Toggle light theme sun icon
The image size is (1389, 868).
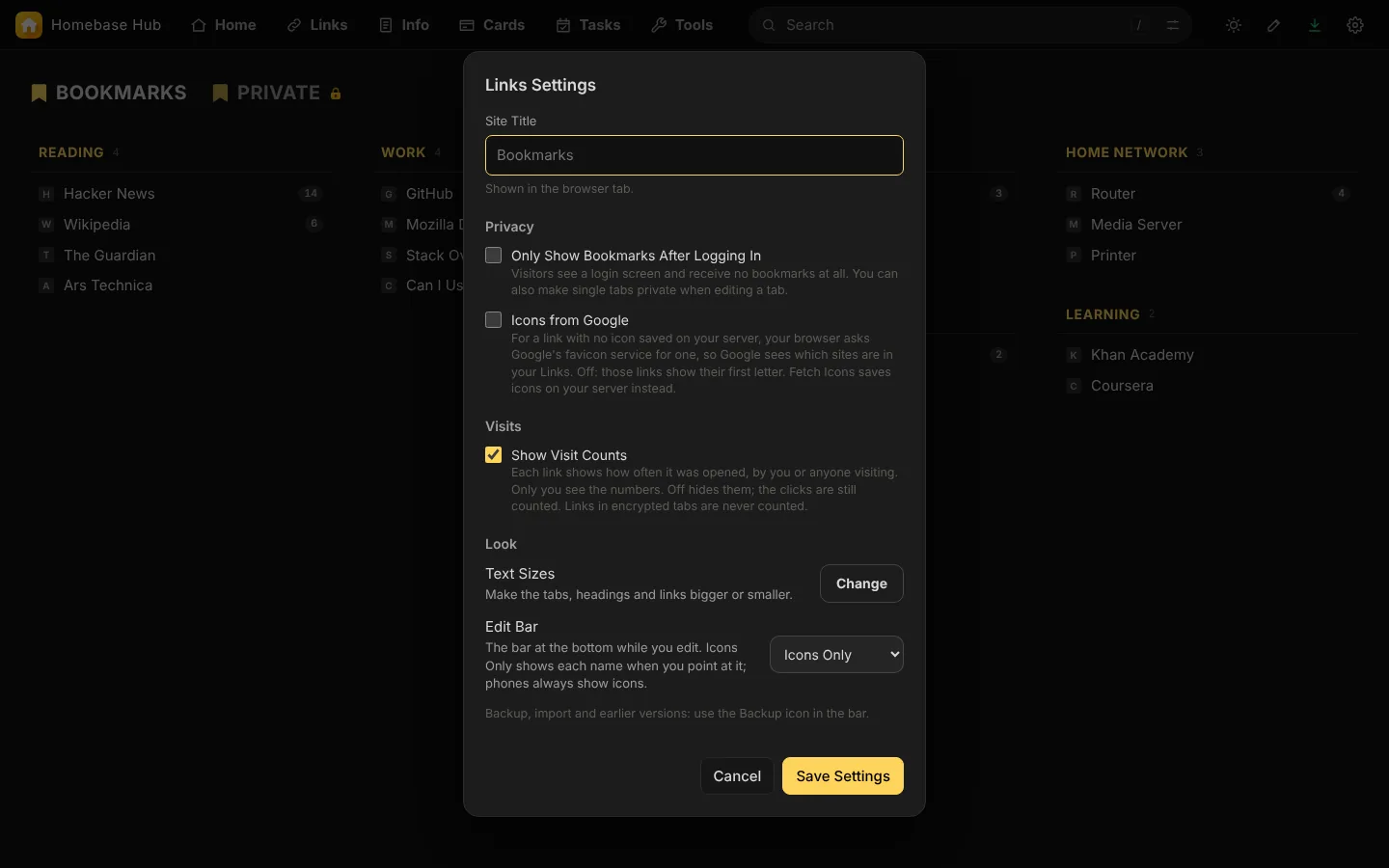coord(1234,25)
